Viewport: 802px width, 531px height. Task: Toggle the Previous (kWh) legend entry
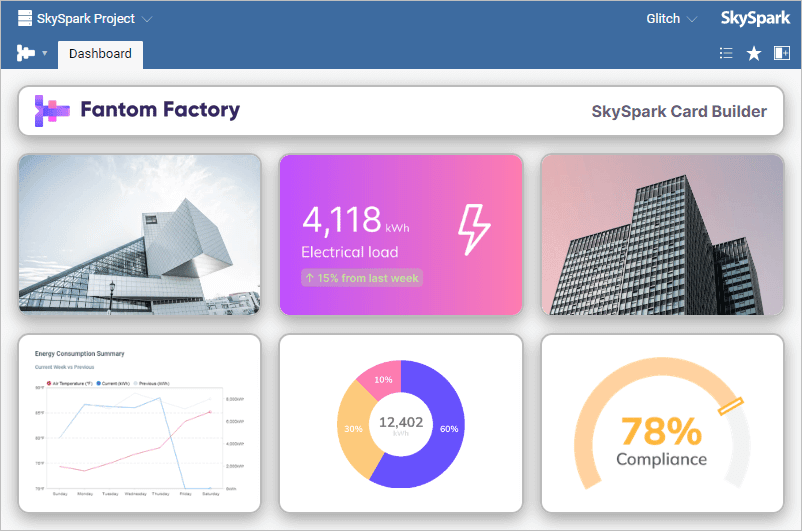[151, 383]
